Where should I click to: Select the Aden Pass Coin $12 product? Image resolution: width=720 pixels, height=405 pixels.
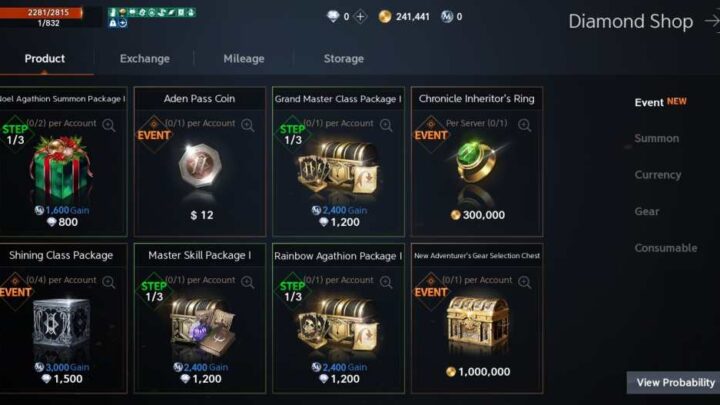coord(200,162)
